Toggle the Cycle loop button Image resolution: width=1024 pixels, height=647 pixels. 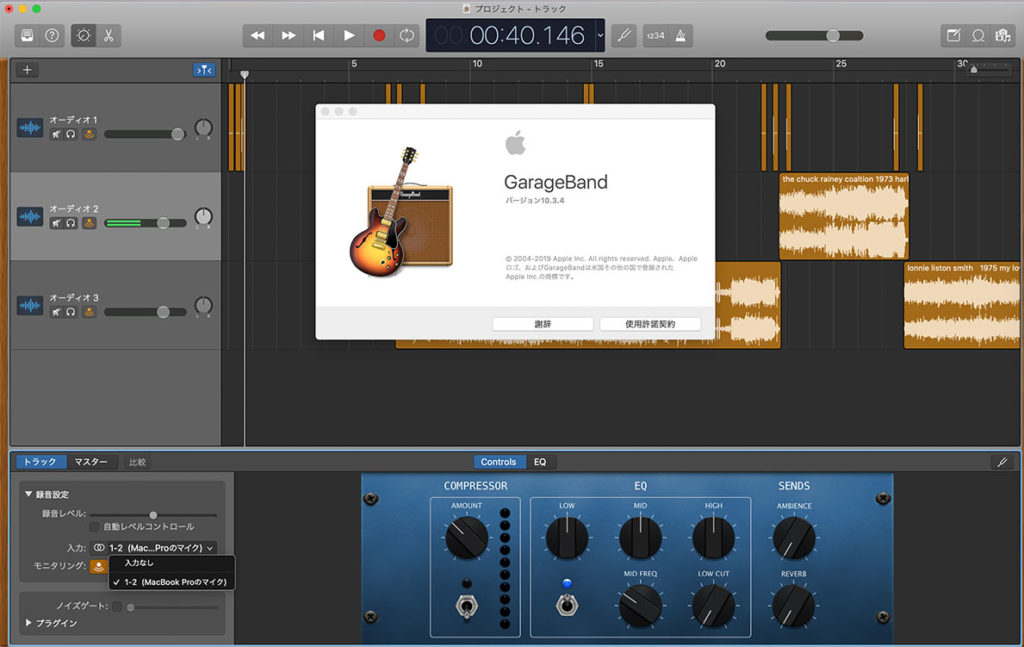(407, 35)
